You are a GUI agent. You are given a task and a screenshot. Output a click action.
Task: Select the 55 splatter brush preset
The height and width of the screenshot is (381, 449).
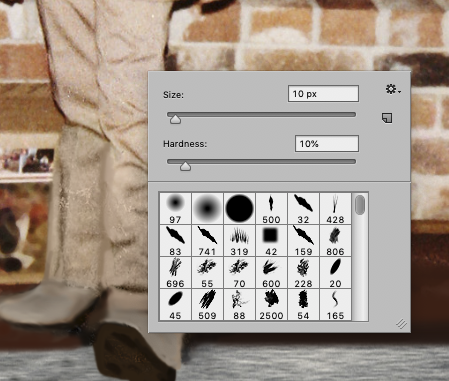(207, 272)
